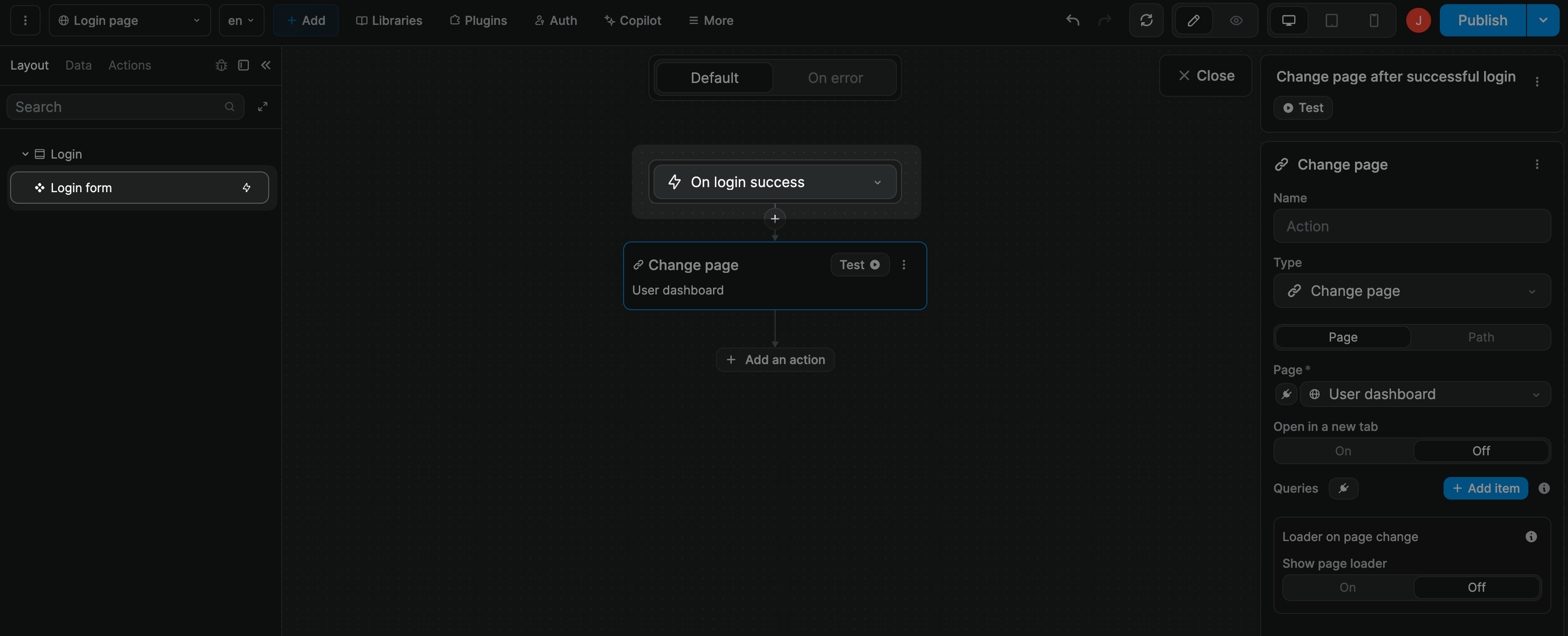Open the debug bug icon in left panel

221,65
